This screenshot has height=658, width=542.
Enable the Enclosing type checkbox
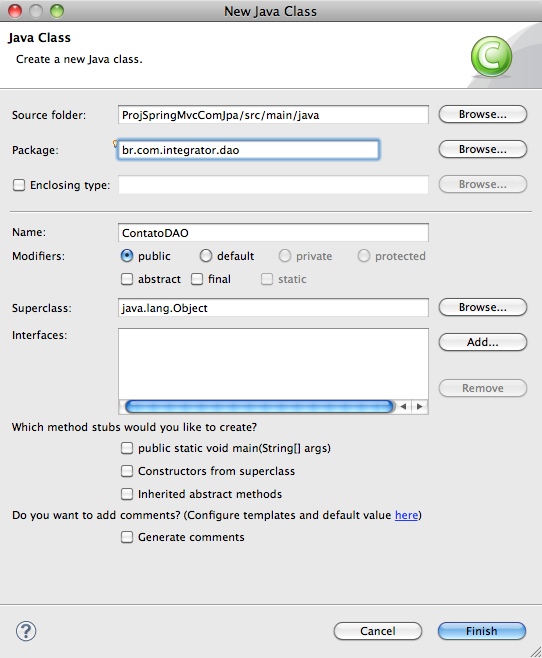[x=19, y=185]
